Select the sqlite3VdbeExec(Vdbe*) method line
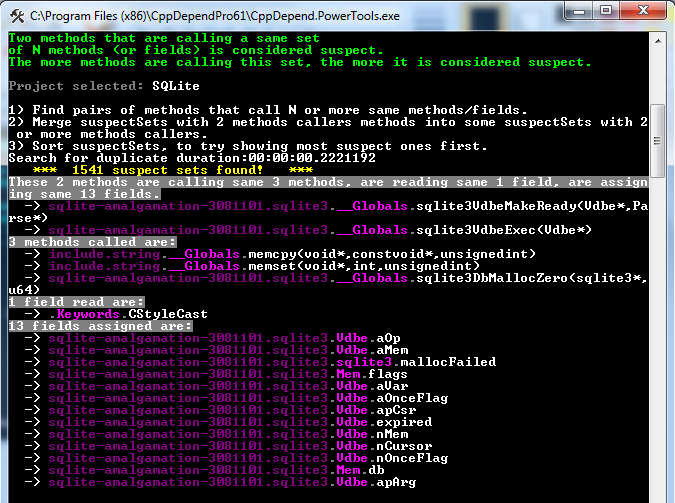675x503 pixels. coord(308,230)
